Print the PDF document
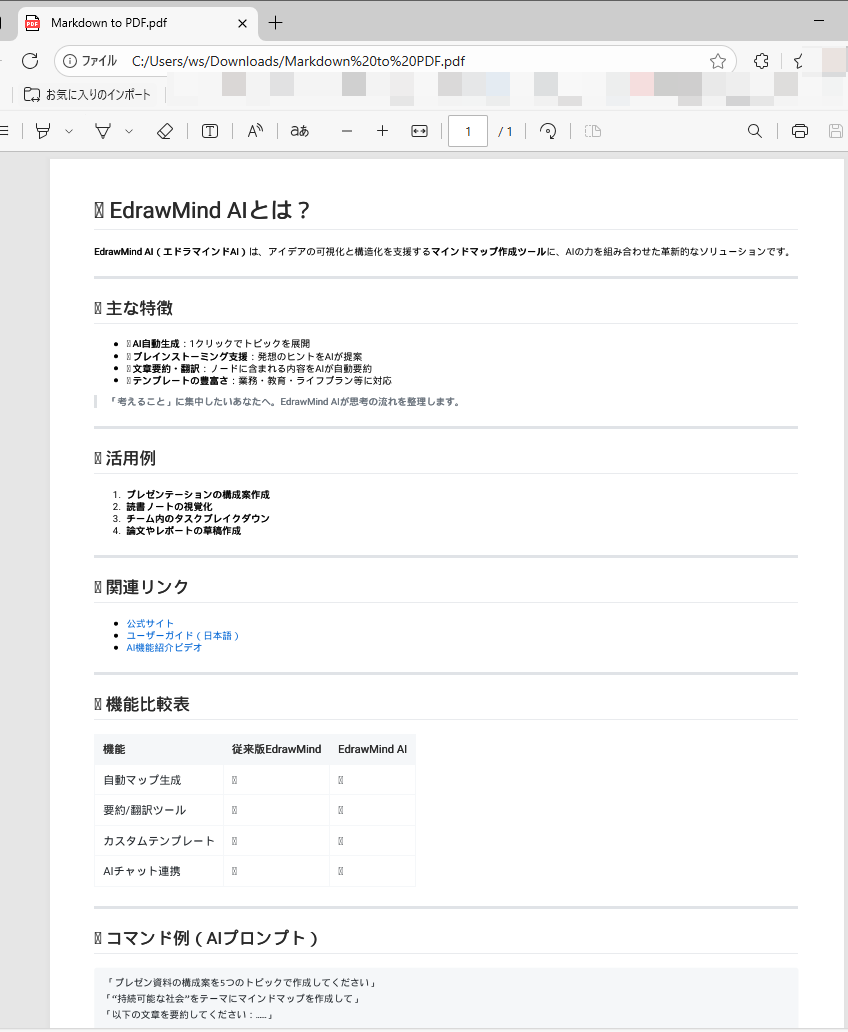The width and height of the screenshot is (848, 1032). pyautogui.click(x=799, y=131)
